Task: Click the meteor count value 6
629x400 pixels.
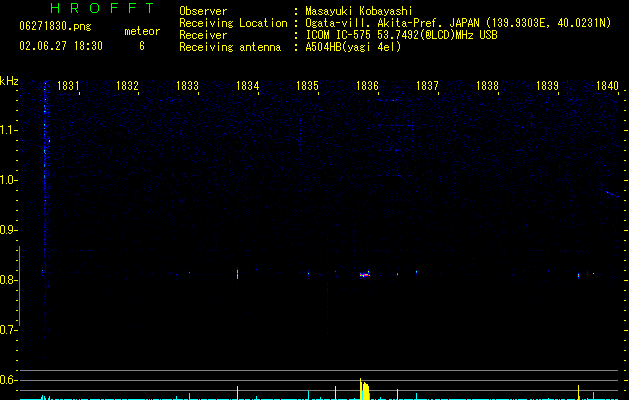Action: pos(142,46)
